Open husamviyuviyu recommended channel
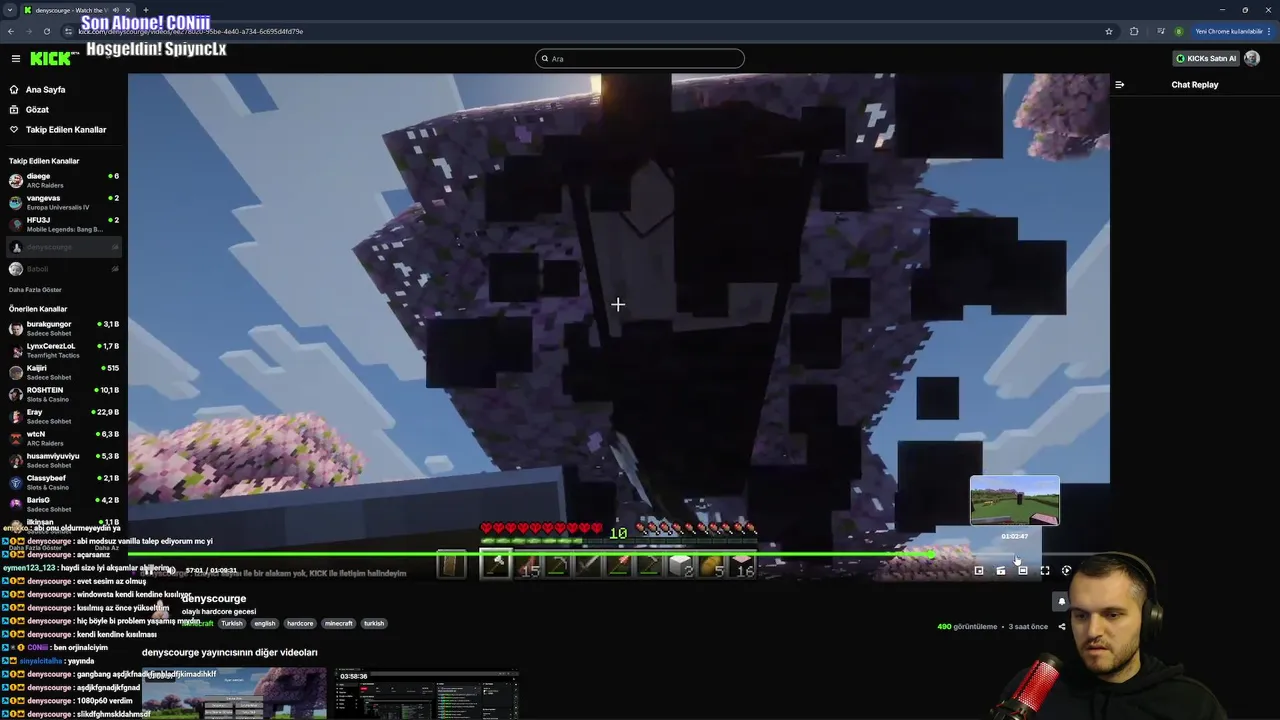The width and height of the screenshot is (1280, 720). (x=62, y=460)
